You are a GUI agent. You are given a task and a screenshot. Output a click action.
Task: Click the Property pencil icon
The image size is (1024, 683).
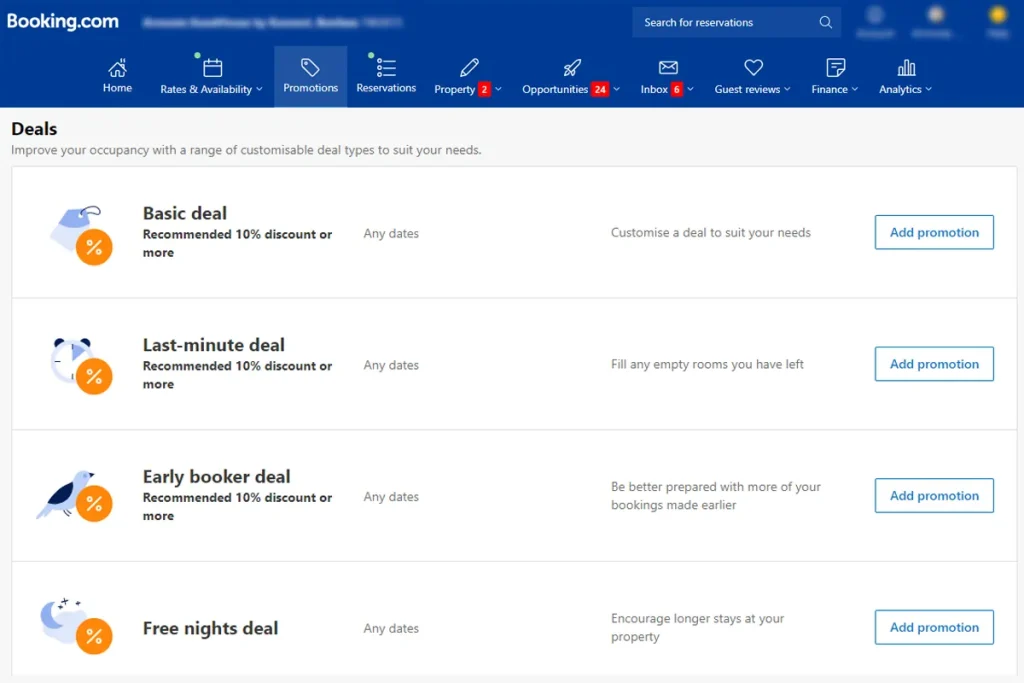click(x=469, y=67)
